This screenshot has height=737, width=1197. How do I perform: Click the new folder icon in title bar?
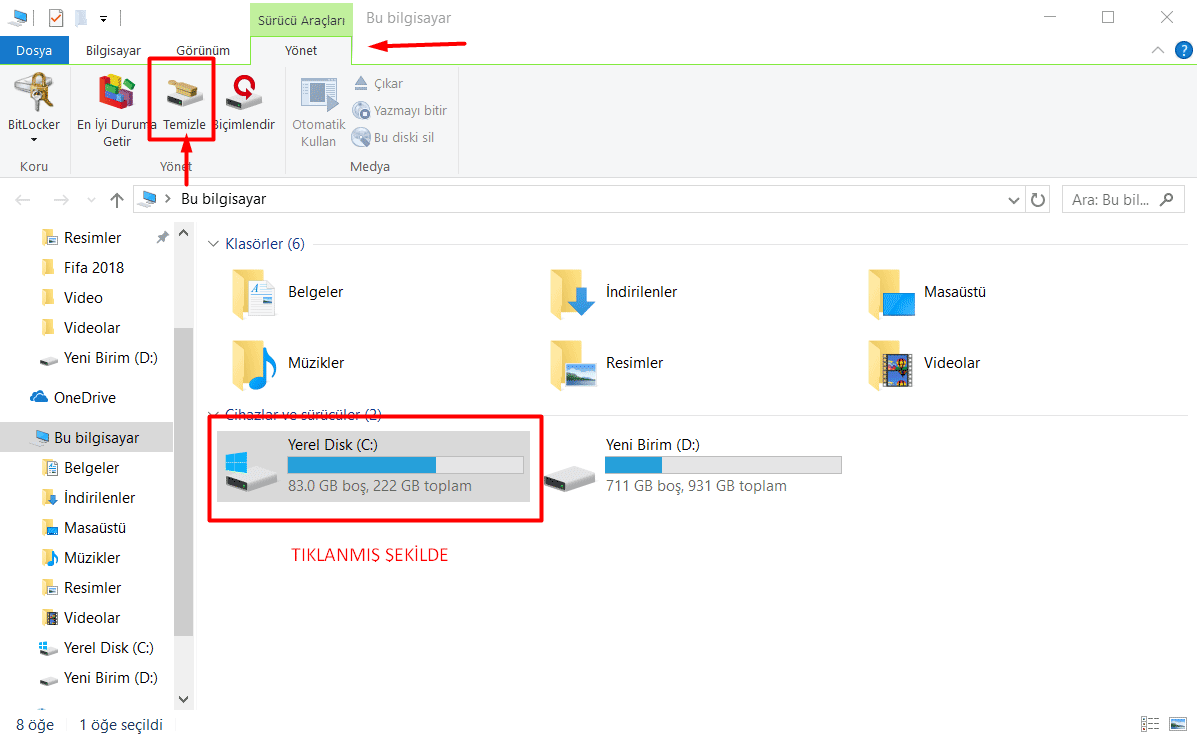[x=80, y=18]
